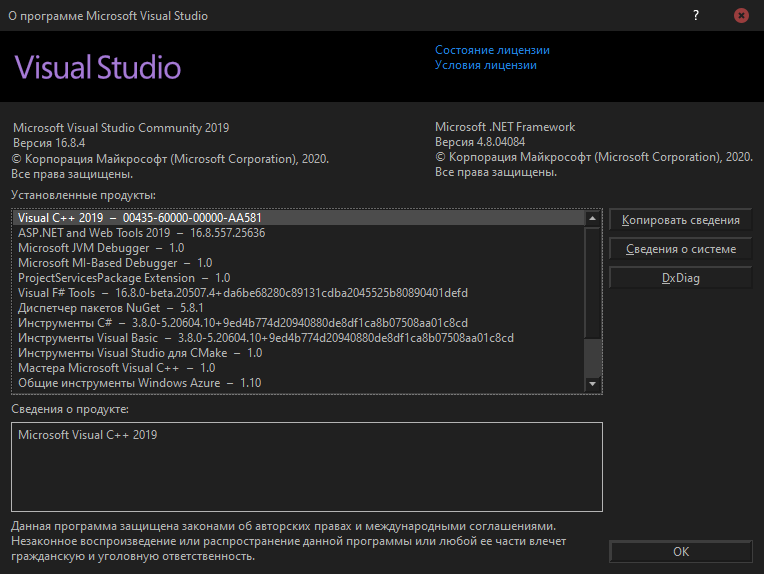764x574 pixels.
Task: Launch DxDiag button
Action: click(681, 278)
